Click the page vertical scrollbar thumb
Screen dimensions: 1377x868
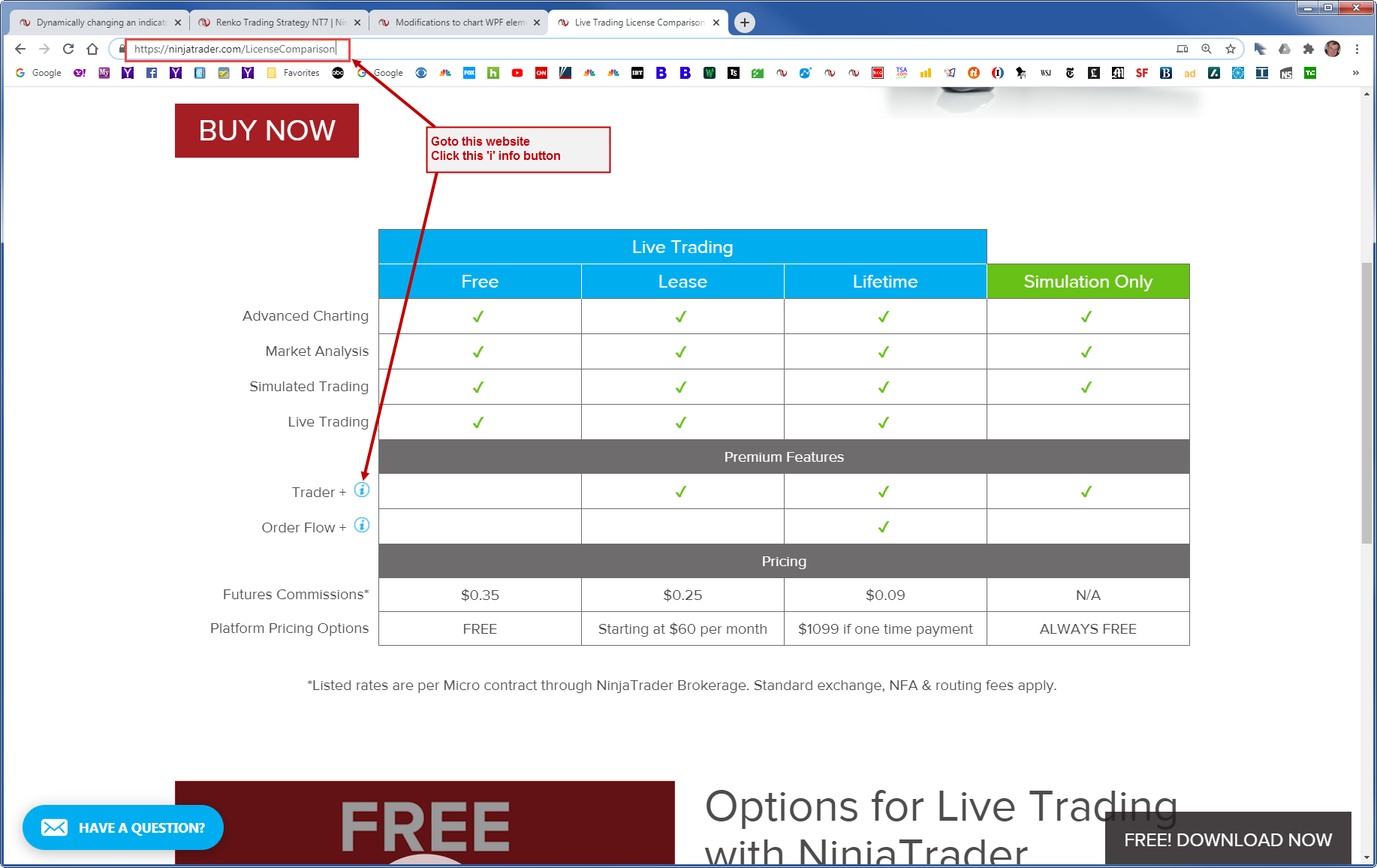point(1366,402)
